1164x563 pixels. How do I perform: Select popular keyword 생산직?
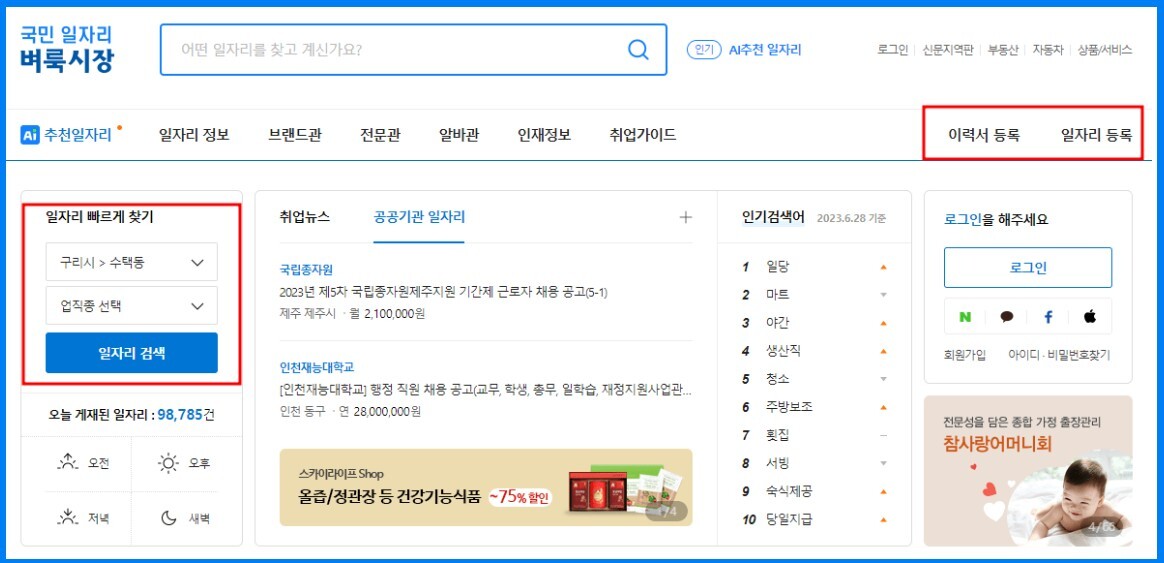coord(783,351)
